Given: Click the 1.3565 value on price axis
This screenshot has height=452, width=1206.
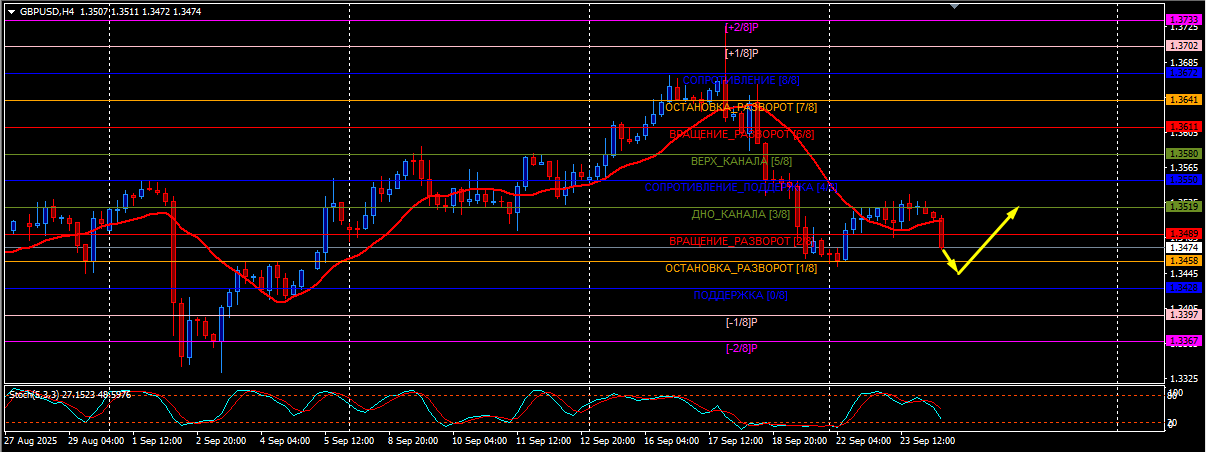Looking at the screenshot, I should click(1184, 168).
